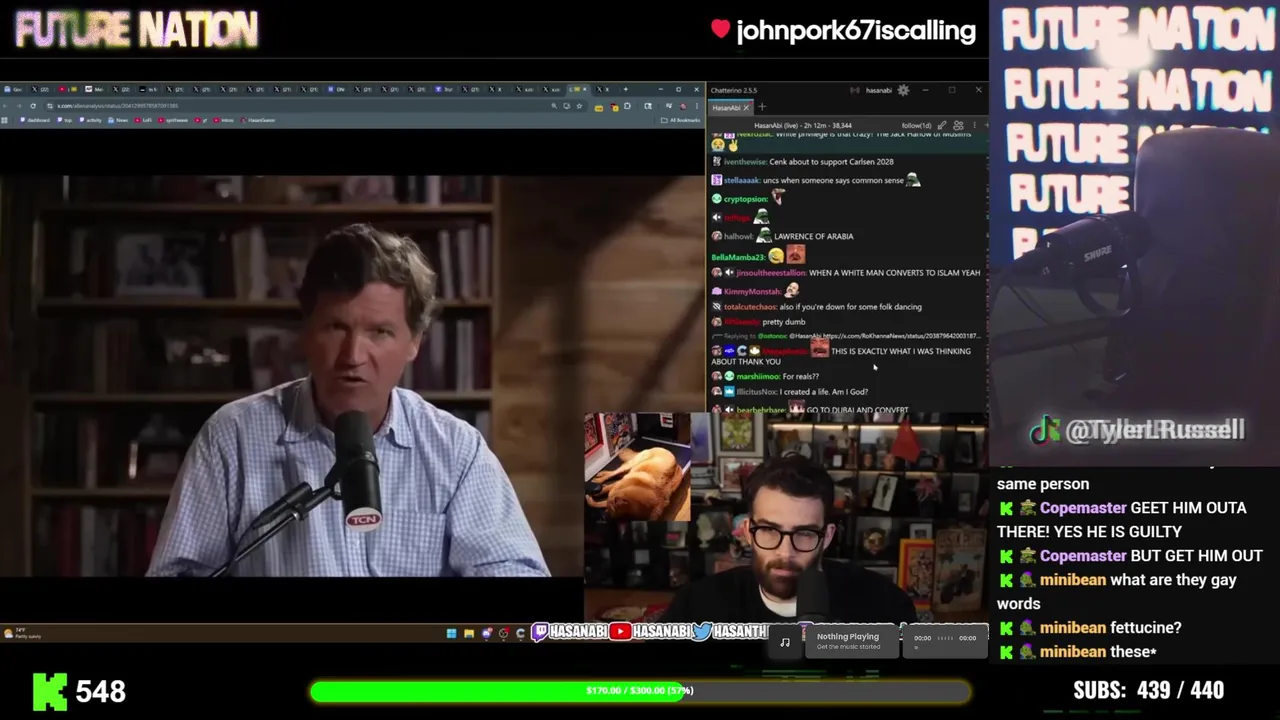Click chat username totalcutechaos
1280x720 pixels.
tap(750, 307)
